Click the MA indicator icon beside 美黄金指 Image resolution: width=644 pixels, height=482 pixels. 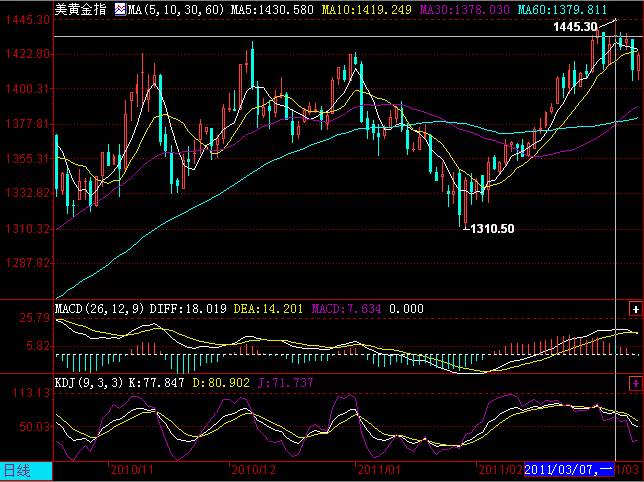[x=120, y=9]
